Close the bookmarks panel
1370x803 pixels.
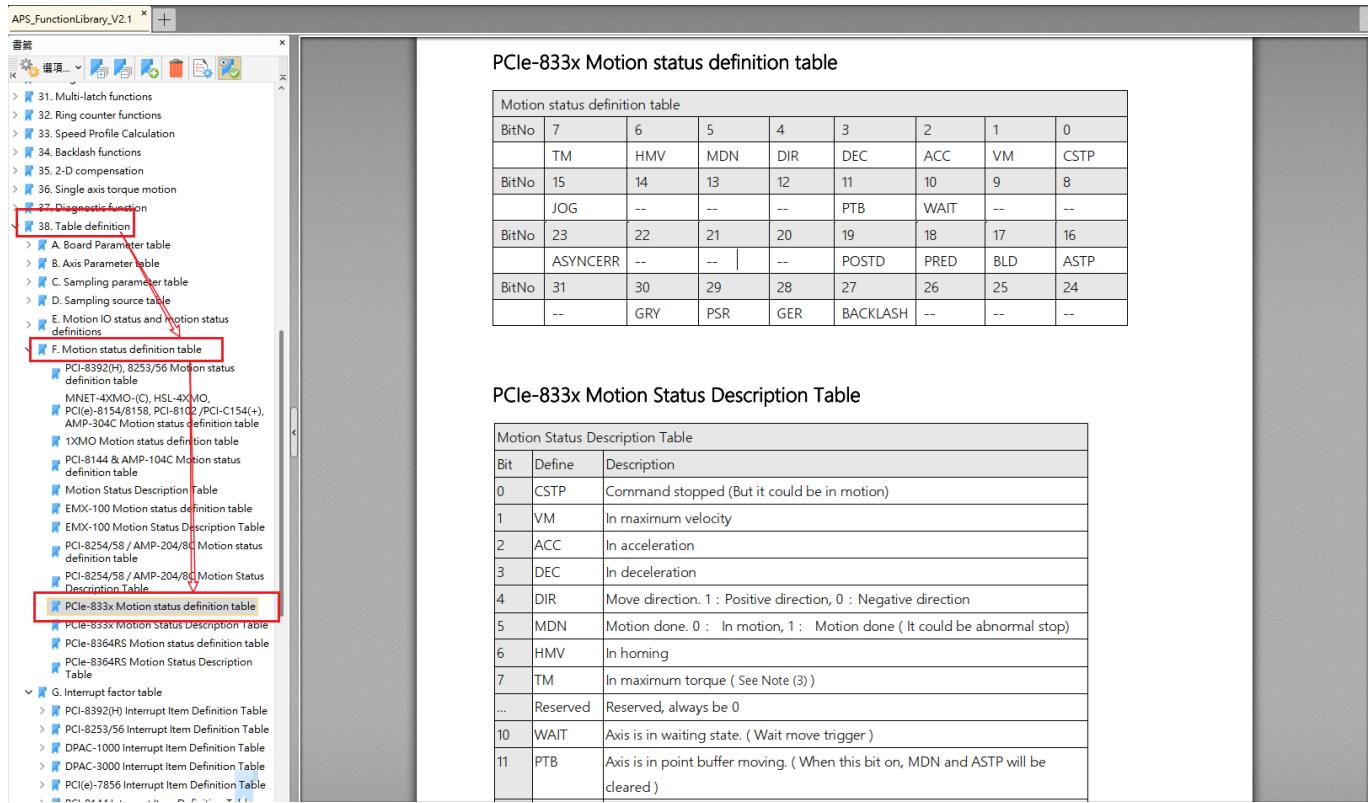pos(283,43)
